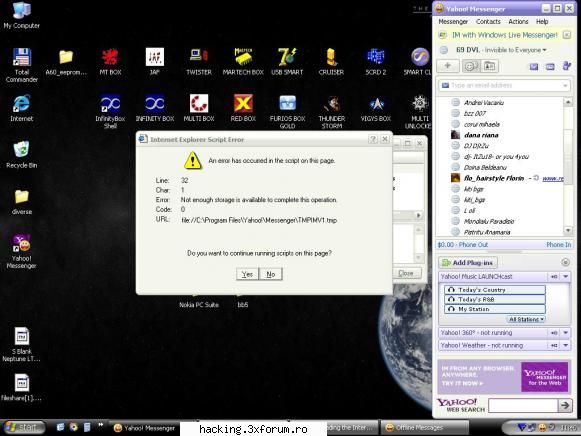Open the All Stations dropdown
The height and width of the screenshot is (436, 581).
tap(526, 319)
